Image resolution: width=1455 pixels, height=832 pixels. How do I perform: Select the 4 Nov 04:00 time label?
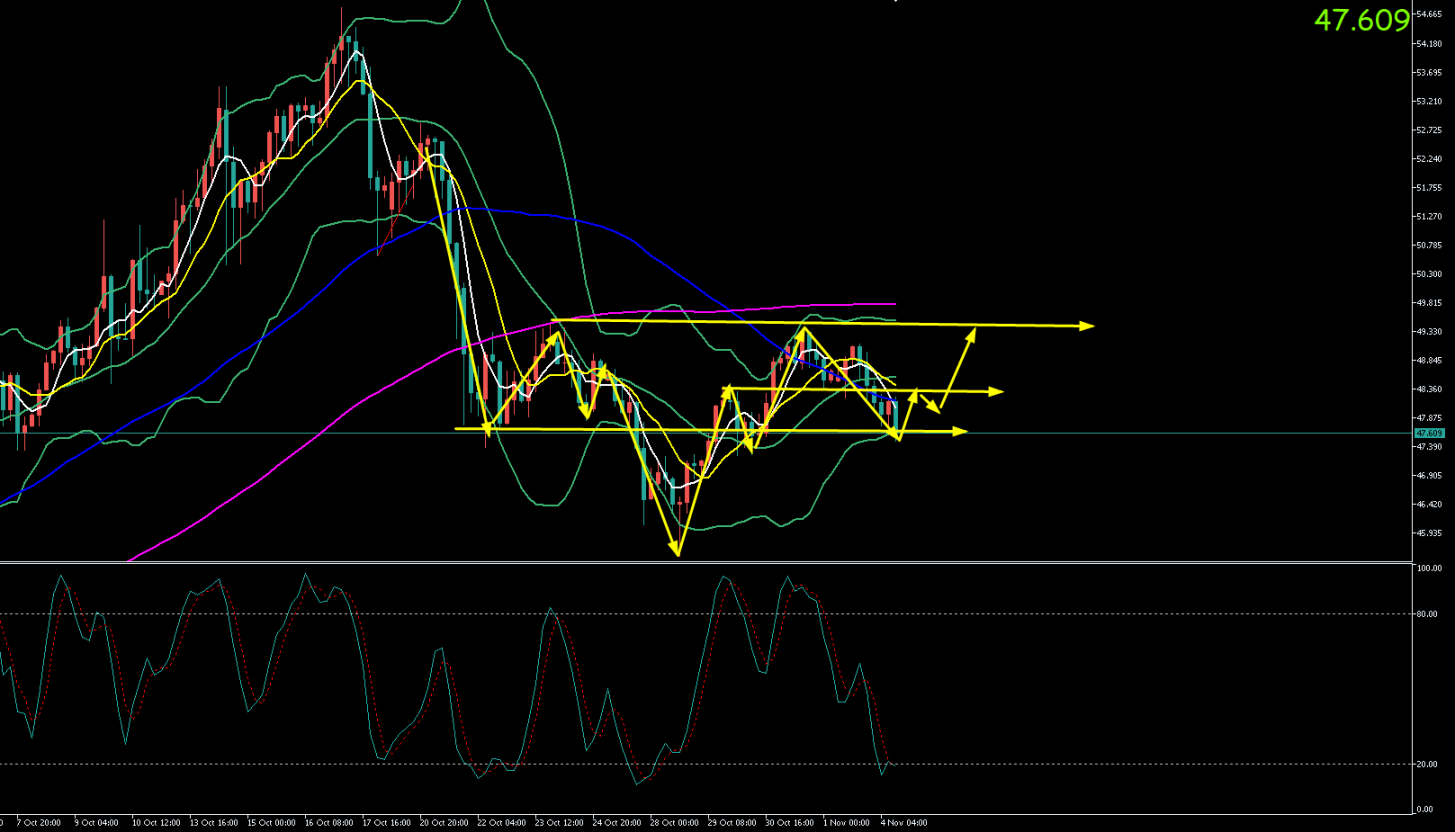(904, 822)
